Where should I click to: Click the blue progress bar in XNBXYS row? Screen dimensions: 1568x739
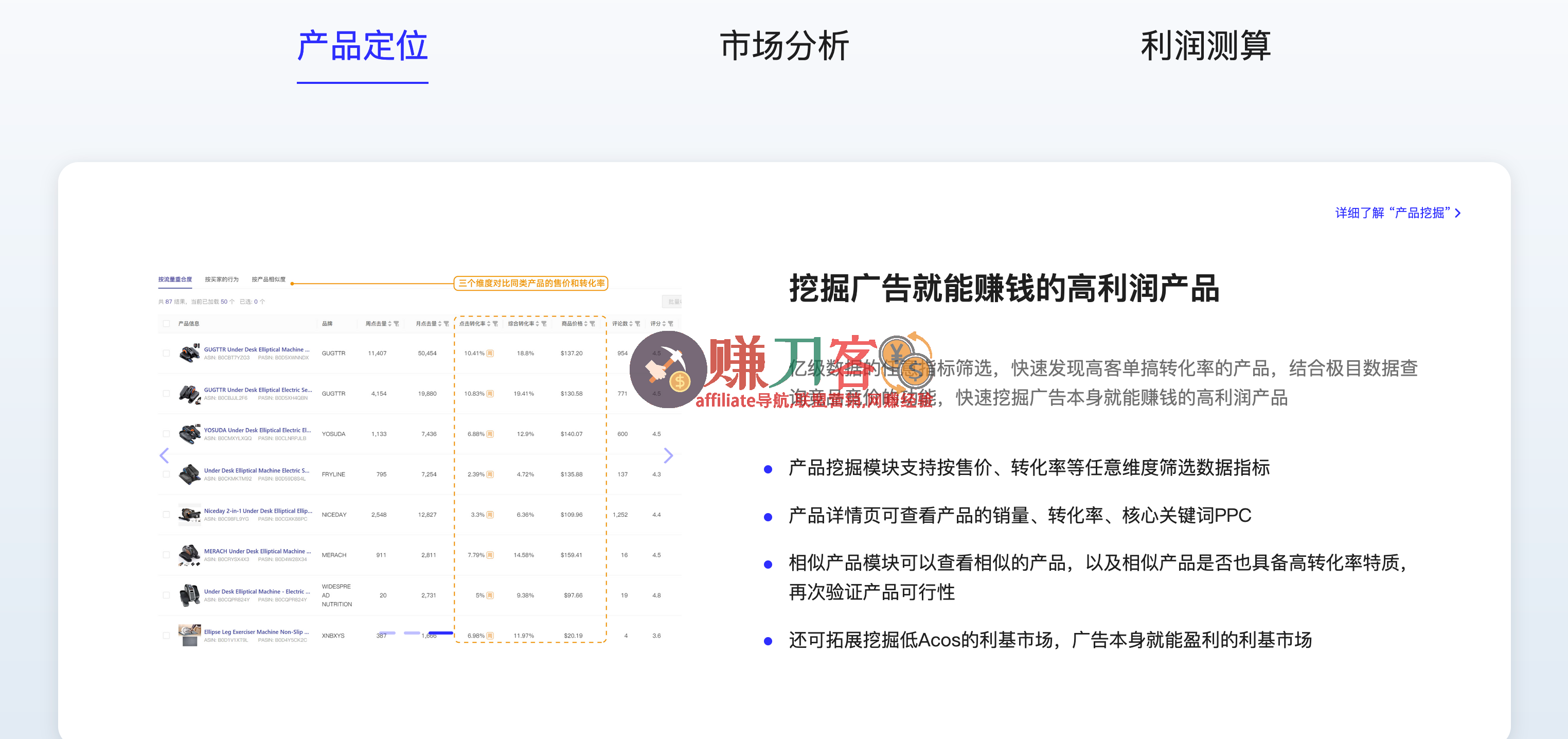(x=441, y=633)
